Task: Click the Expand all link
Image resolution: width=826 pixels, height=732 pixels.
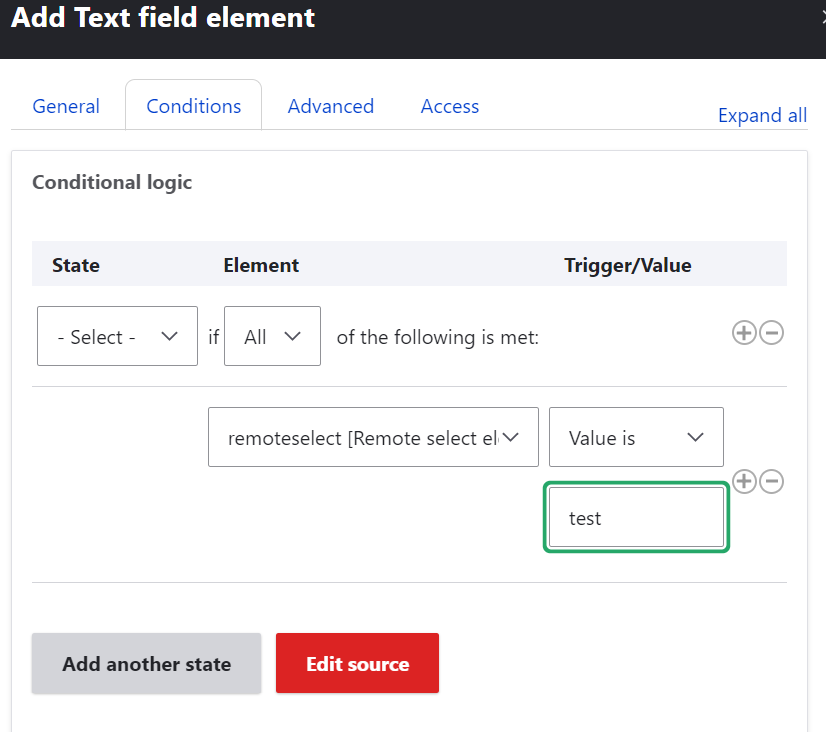Action: pyautogui.click(x=762, y=115)
